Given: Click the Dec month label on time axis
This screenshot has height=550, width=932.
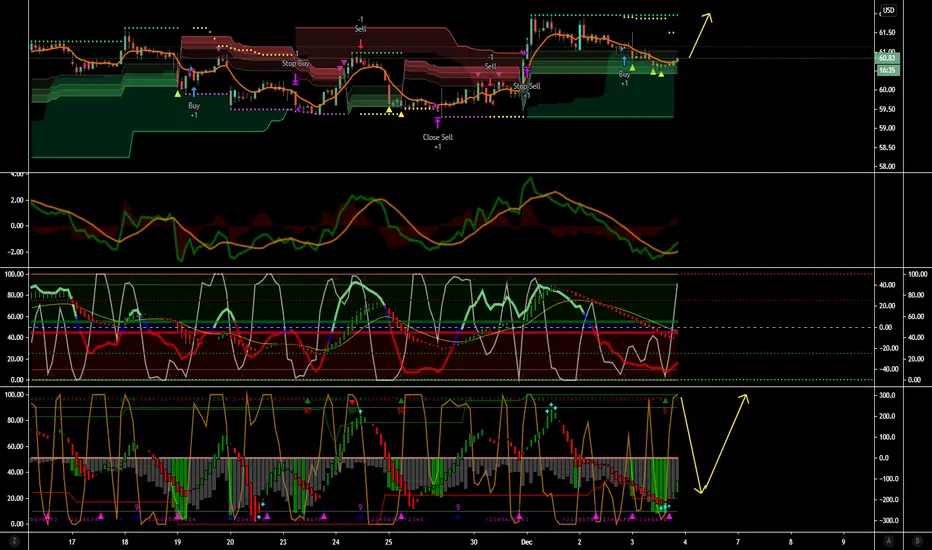Looking at the screenshot, I should pos(526,542).
